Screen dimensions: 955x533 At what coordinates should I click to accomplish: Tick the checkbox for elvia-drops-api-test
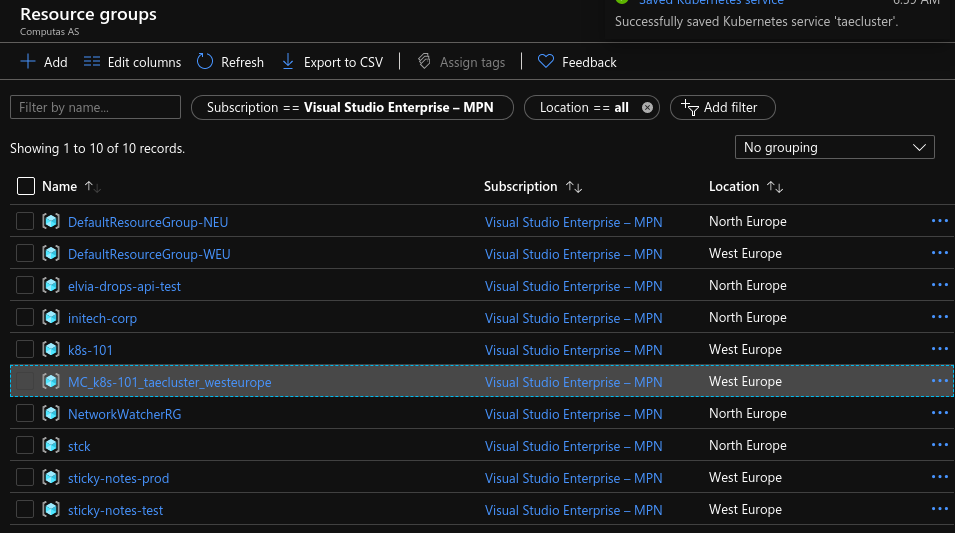click(25, 286)
